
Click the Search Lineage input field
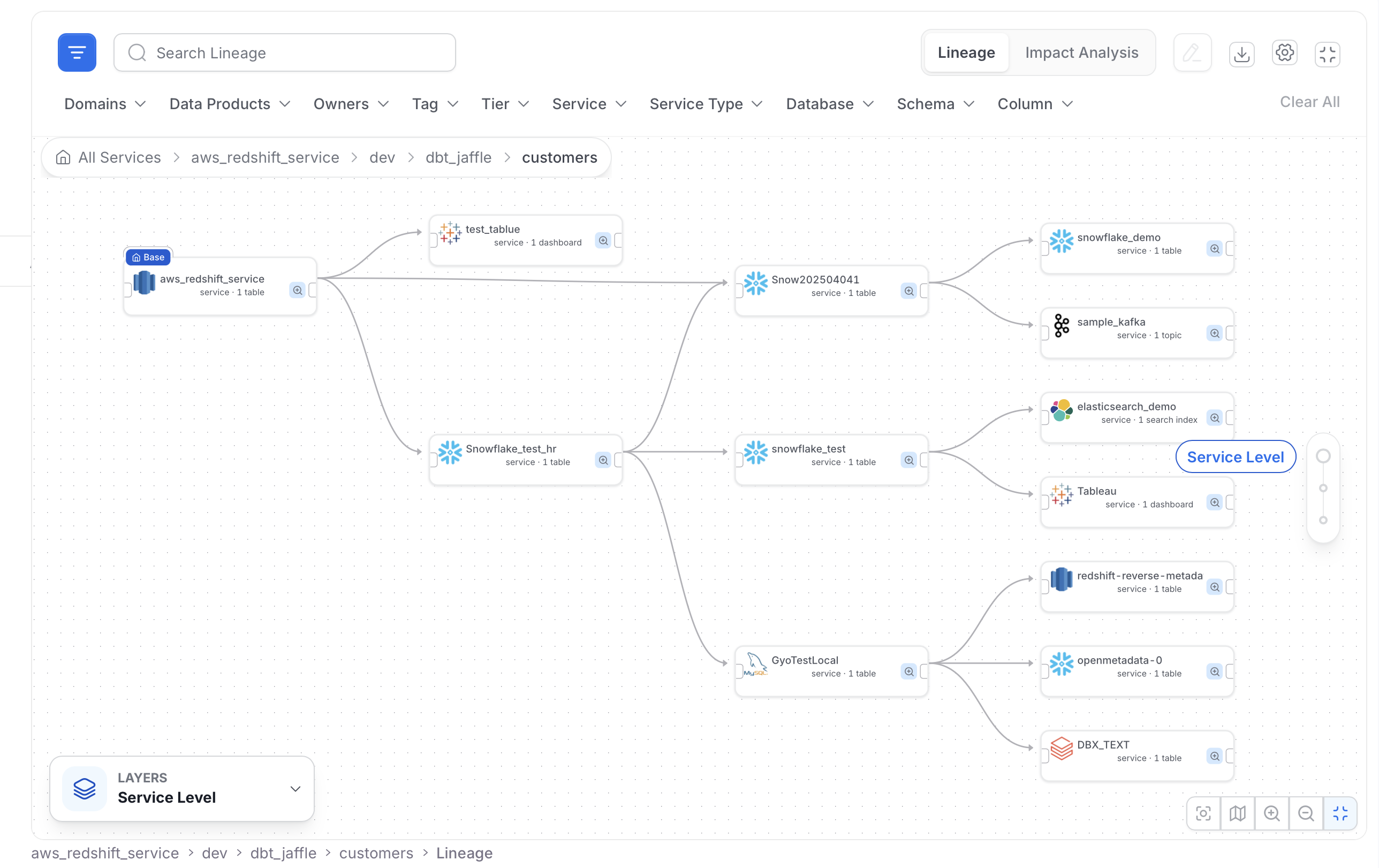(x=285, y=52)
